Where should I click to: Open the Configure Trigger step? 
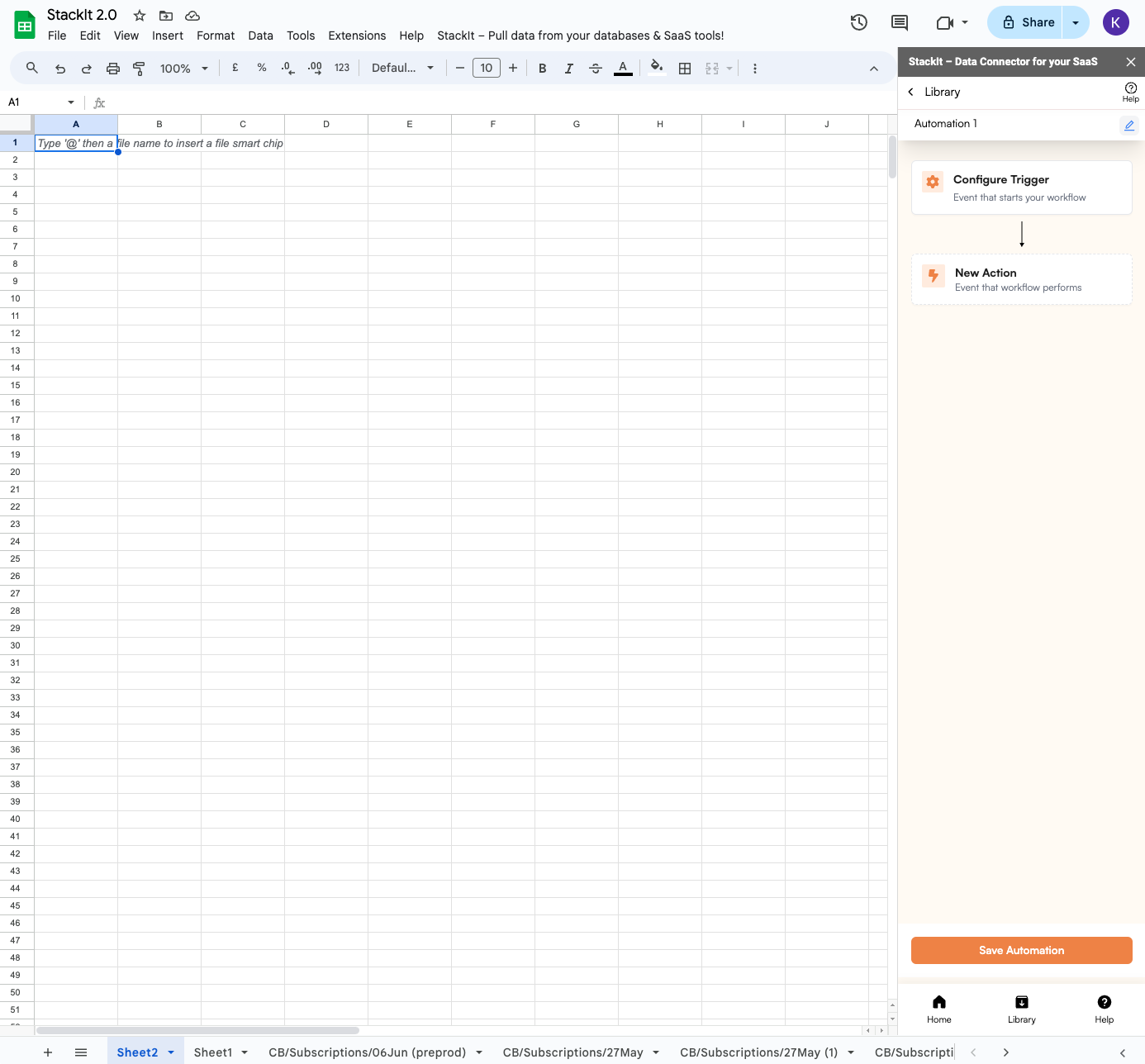(x=1022, y=188)
